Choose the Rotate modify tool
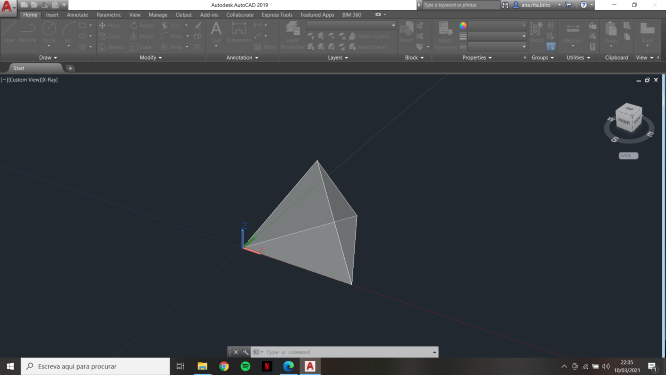Viewport: 666px width, 375px height. 143,25
